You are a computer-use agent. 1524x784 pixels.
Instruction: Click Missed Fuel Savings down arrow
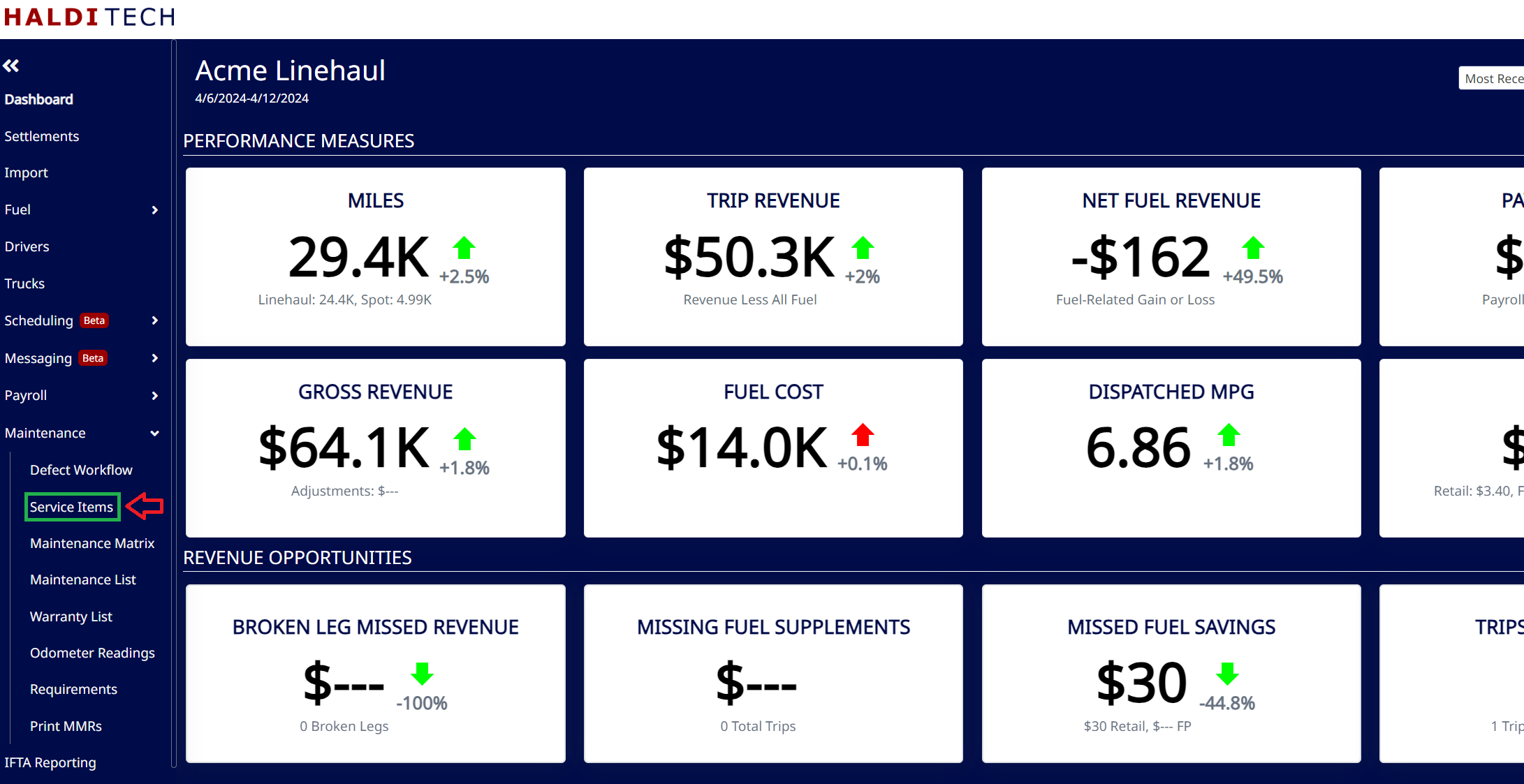click(x=1227, y=674)
